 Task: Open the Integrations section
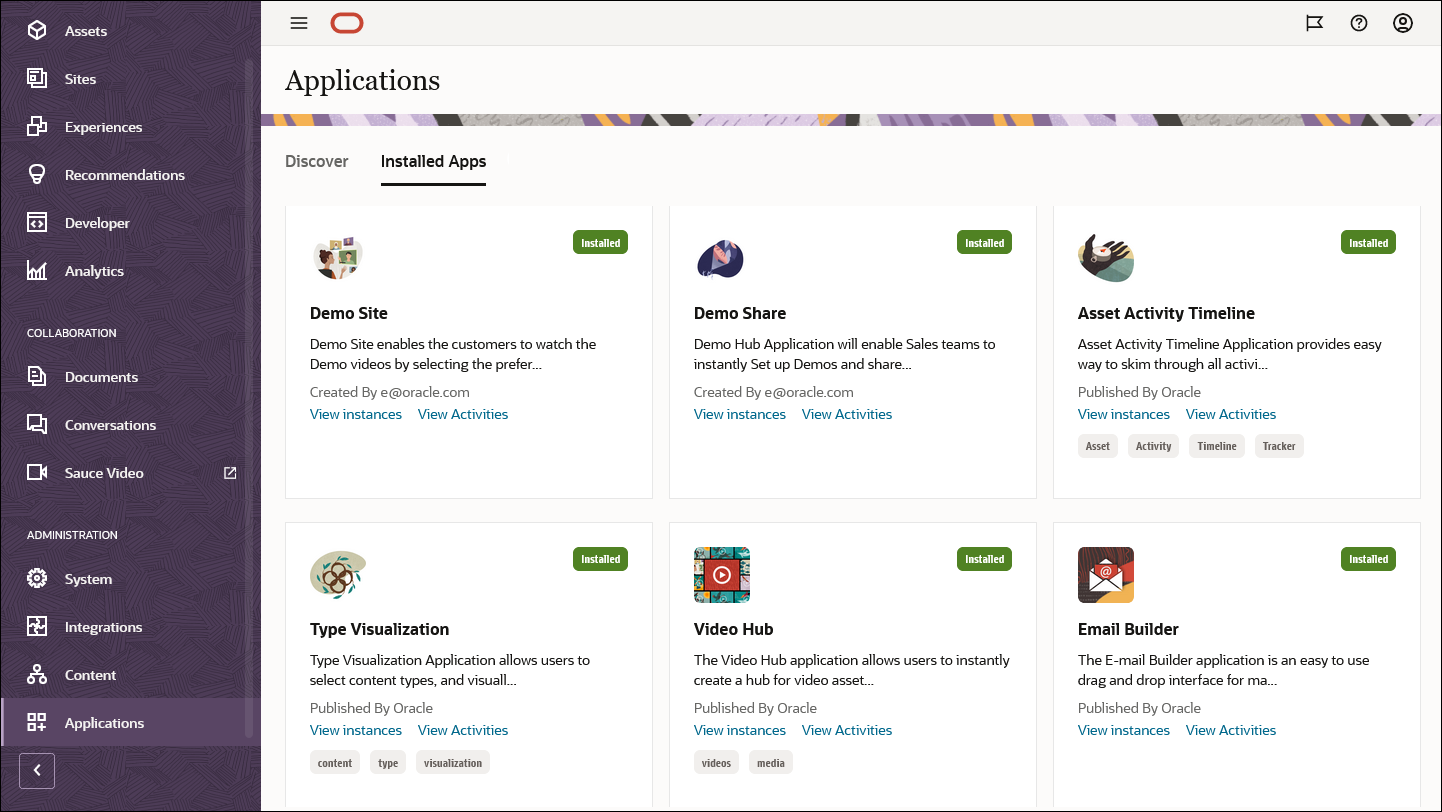point(103,626)
